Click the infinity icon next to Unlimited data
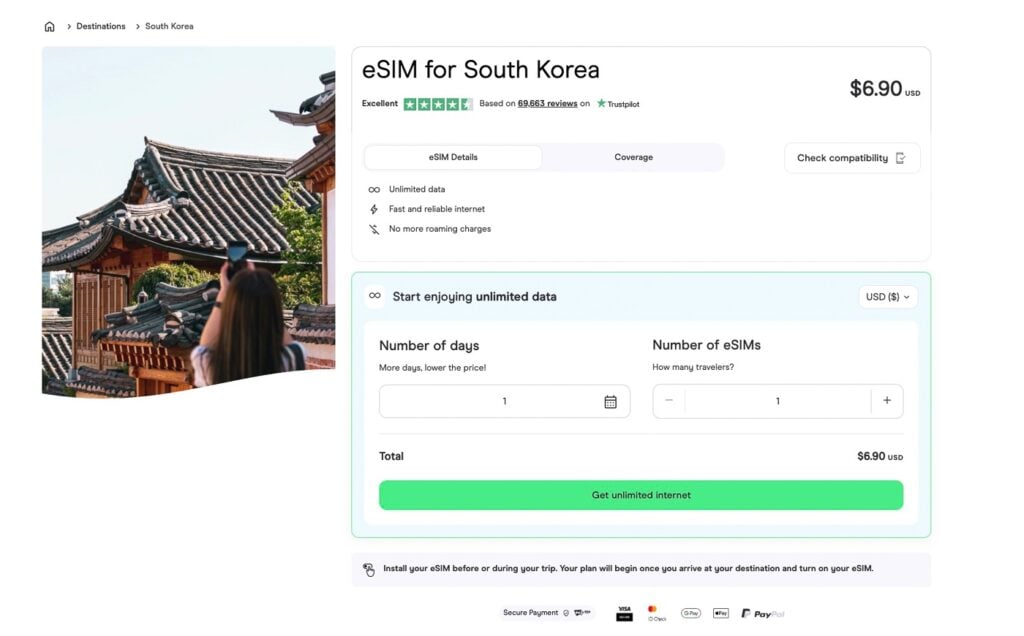 [376, 189]
